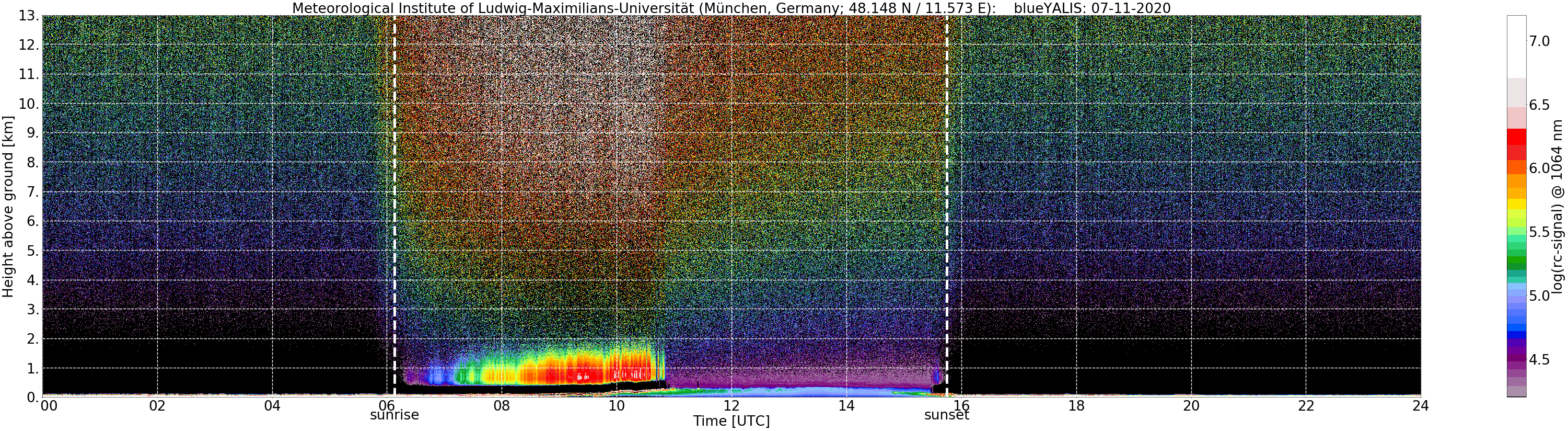Click the dashed sunset marker line
The height and width of the screenshot is (431, 1568).
tap(947, 206)
